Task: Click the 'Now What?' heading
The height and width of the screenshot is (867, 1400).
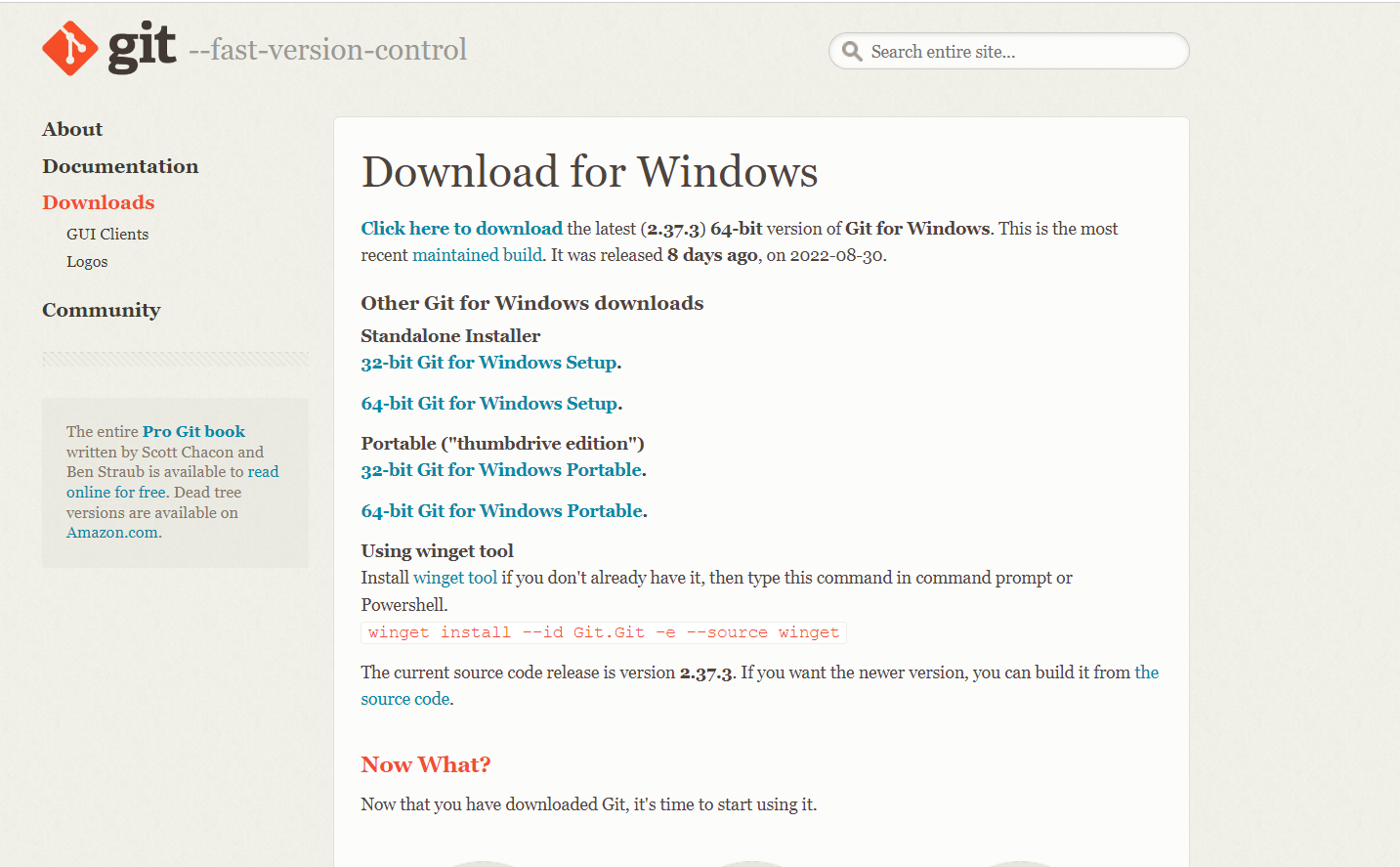Action: (x=426, y=764)
